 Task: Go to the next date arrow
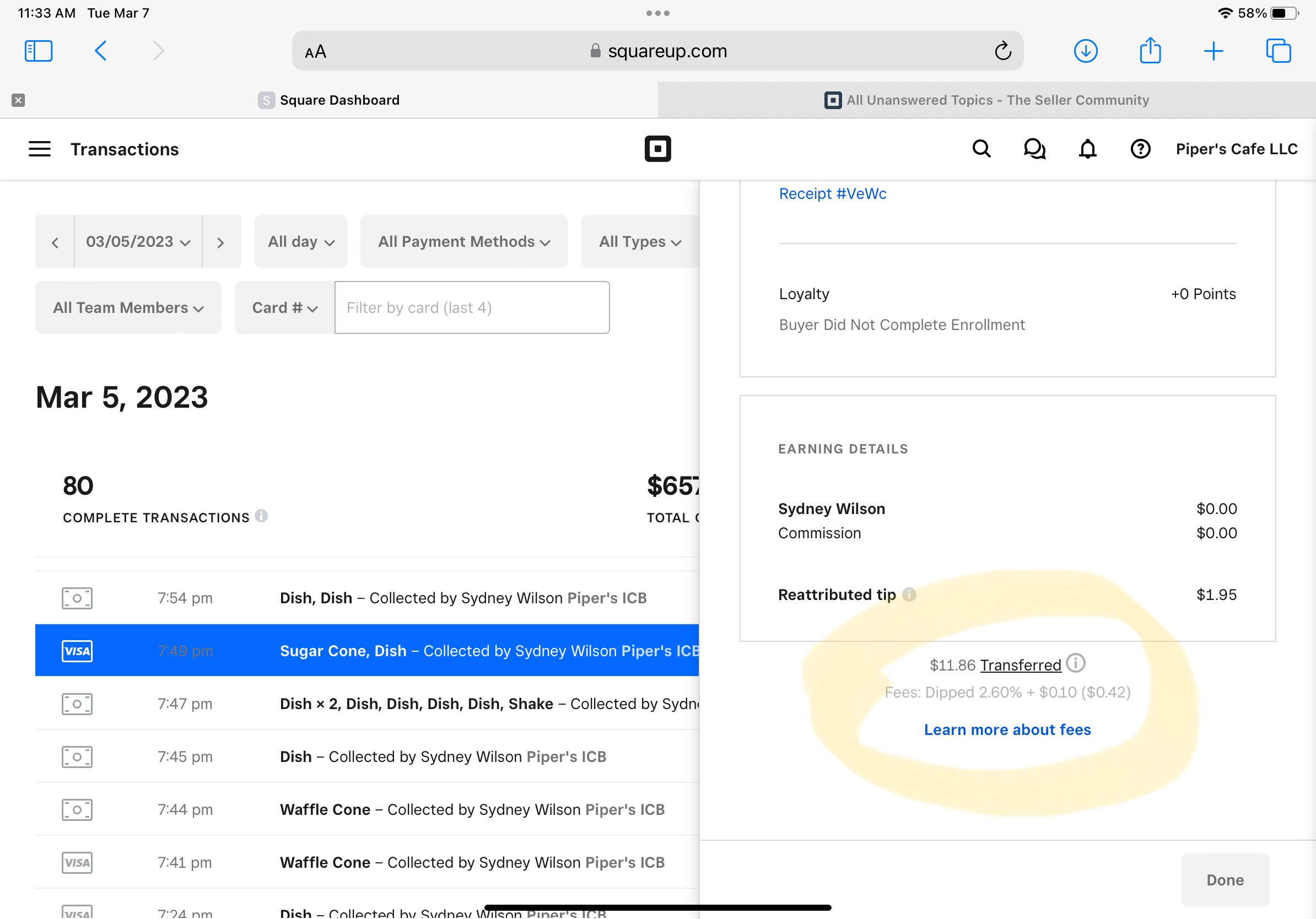pyautogui.click(x=221, y=242)
